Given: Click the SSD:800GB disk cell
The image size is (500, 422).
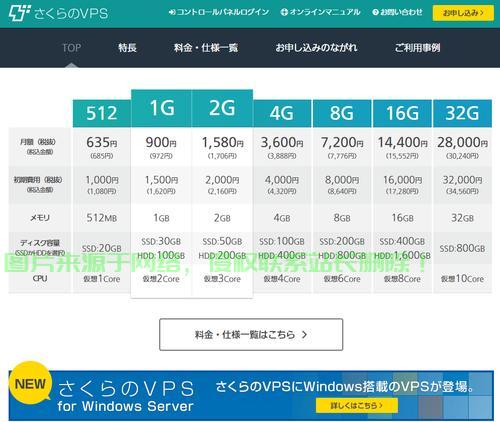Looking at the screenshot, I should [462, 248].
